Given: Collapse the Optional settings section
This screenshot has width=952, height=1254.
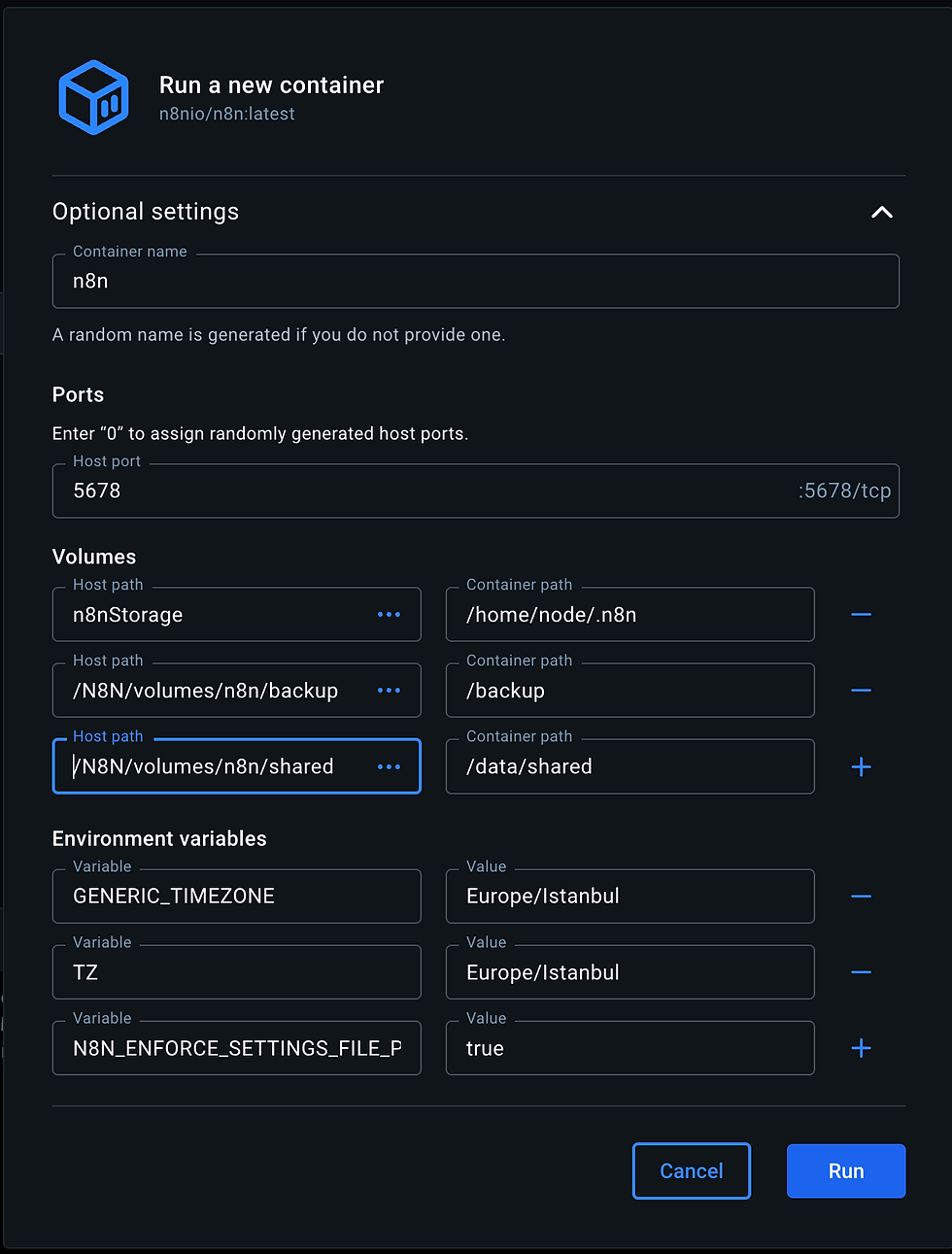Looking at the screenshot, I should coord(881,212).
